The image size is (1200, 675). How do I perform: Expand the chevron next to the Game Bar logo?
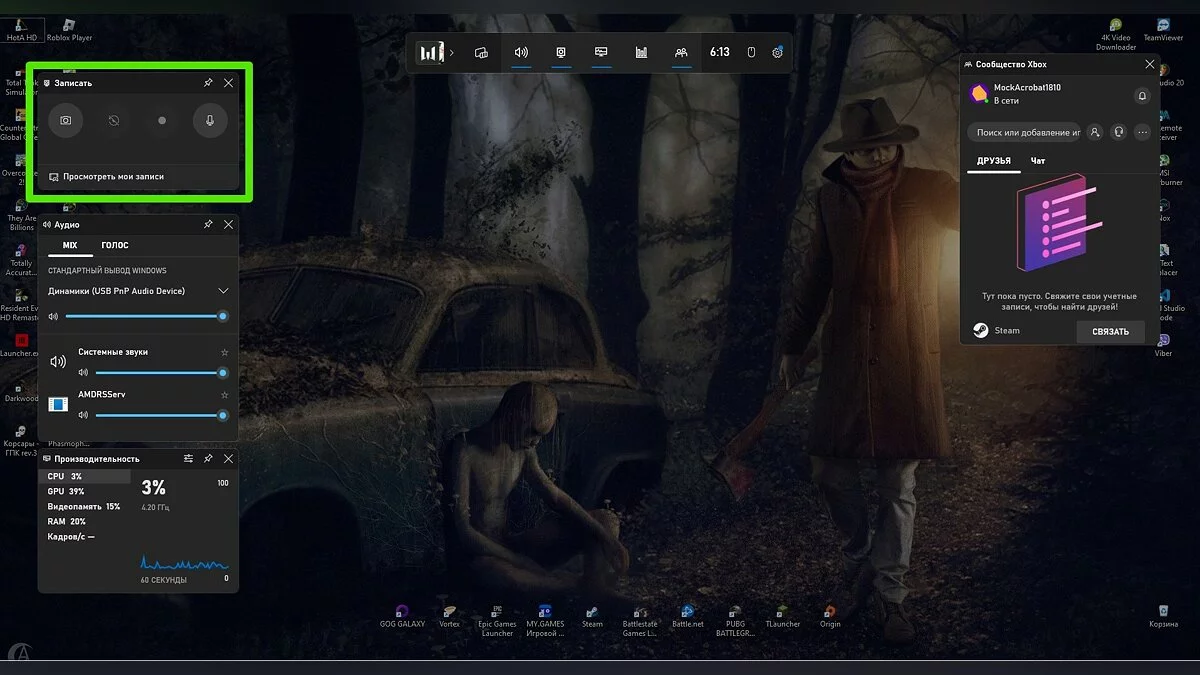pyautogui.click(x=452, y=52)
